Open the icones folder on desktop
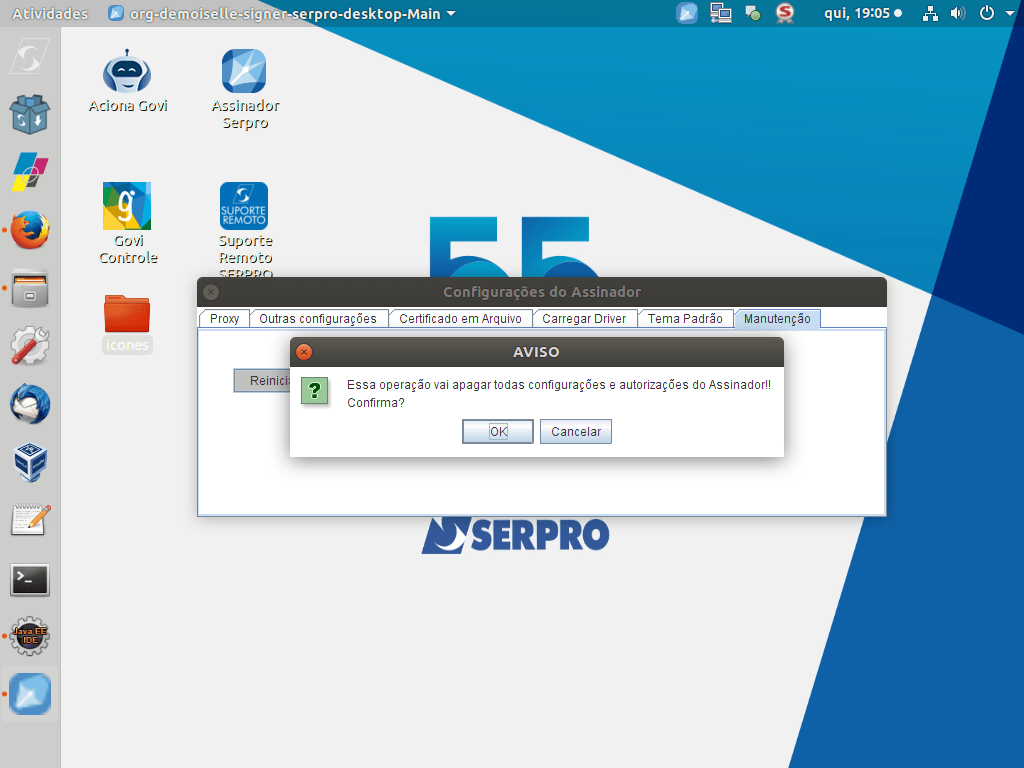The height and width of the screenshot is (768, 1024). pyautogui.click(x=127, y=316)
